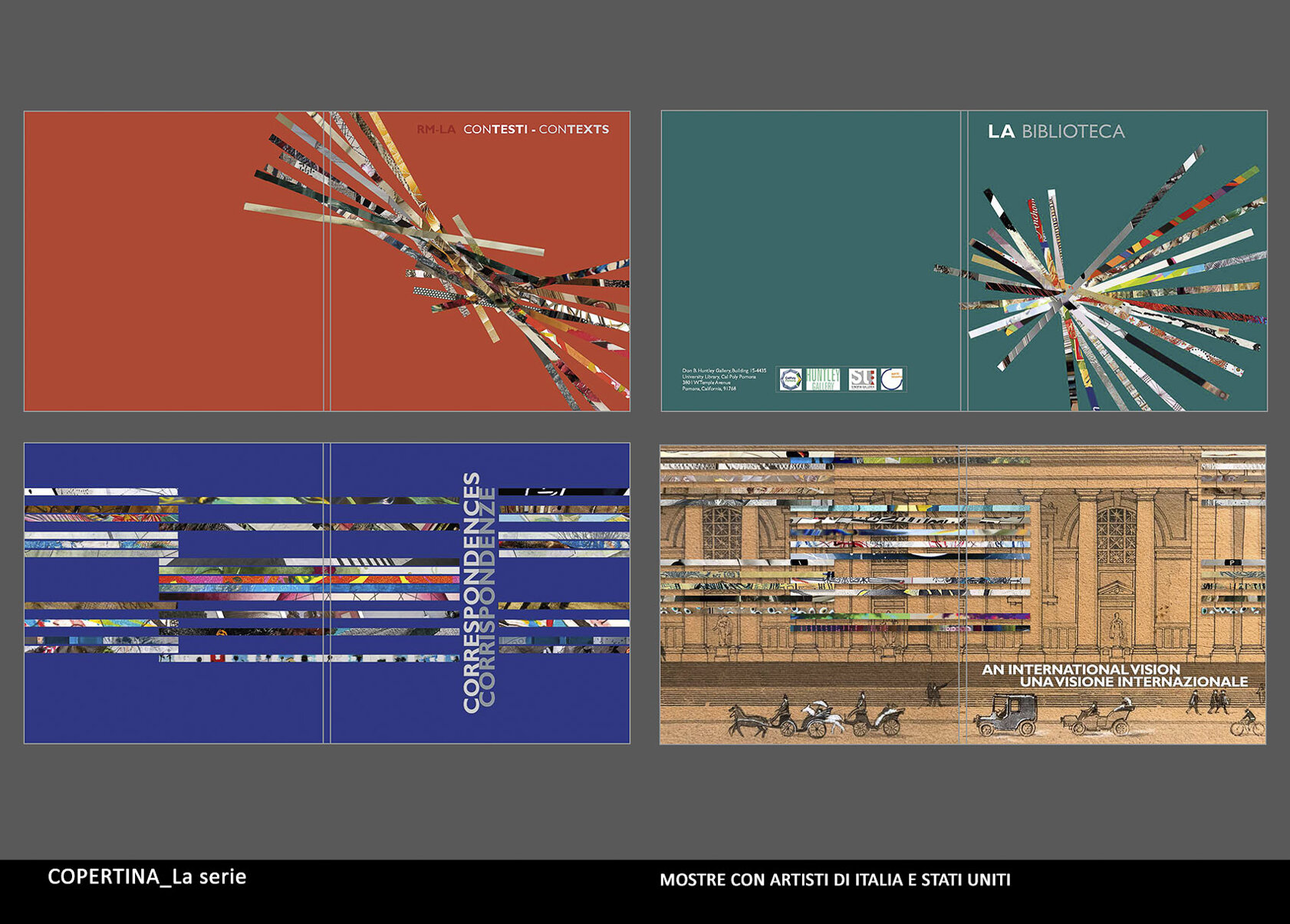Click the Cal Poly Pomona octagon logo
Screen dimensions: 1290x924
[791, 380]
